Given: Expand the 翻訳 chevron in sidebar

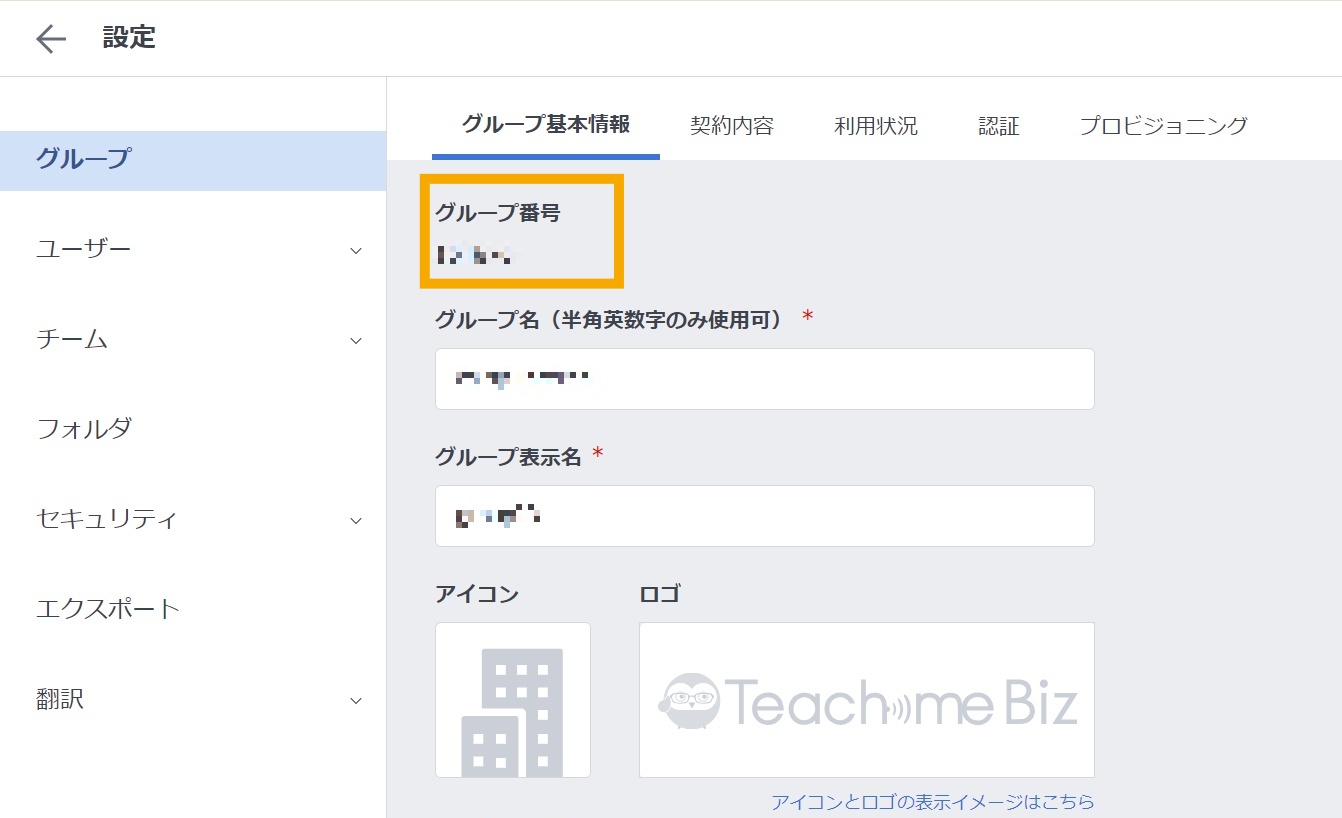Looking at the screenshot, I should point(356,700).
